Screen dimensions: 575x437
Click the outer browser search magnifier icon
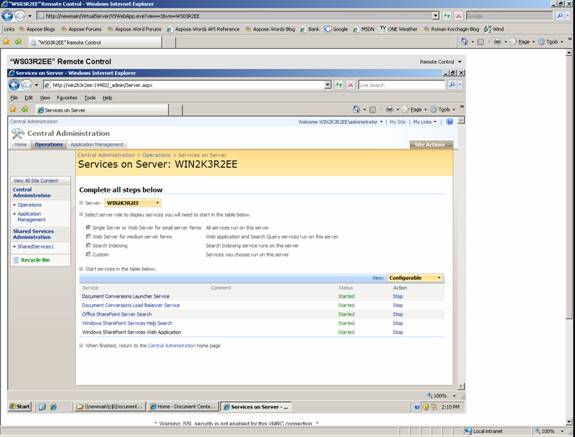(560, 16)
